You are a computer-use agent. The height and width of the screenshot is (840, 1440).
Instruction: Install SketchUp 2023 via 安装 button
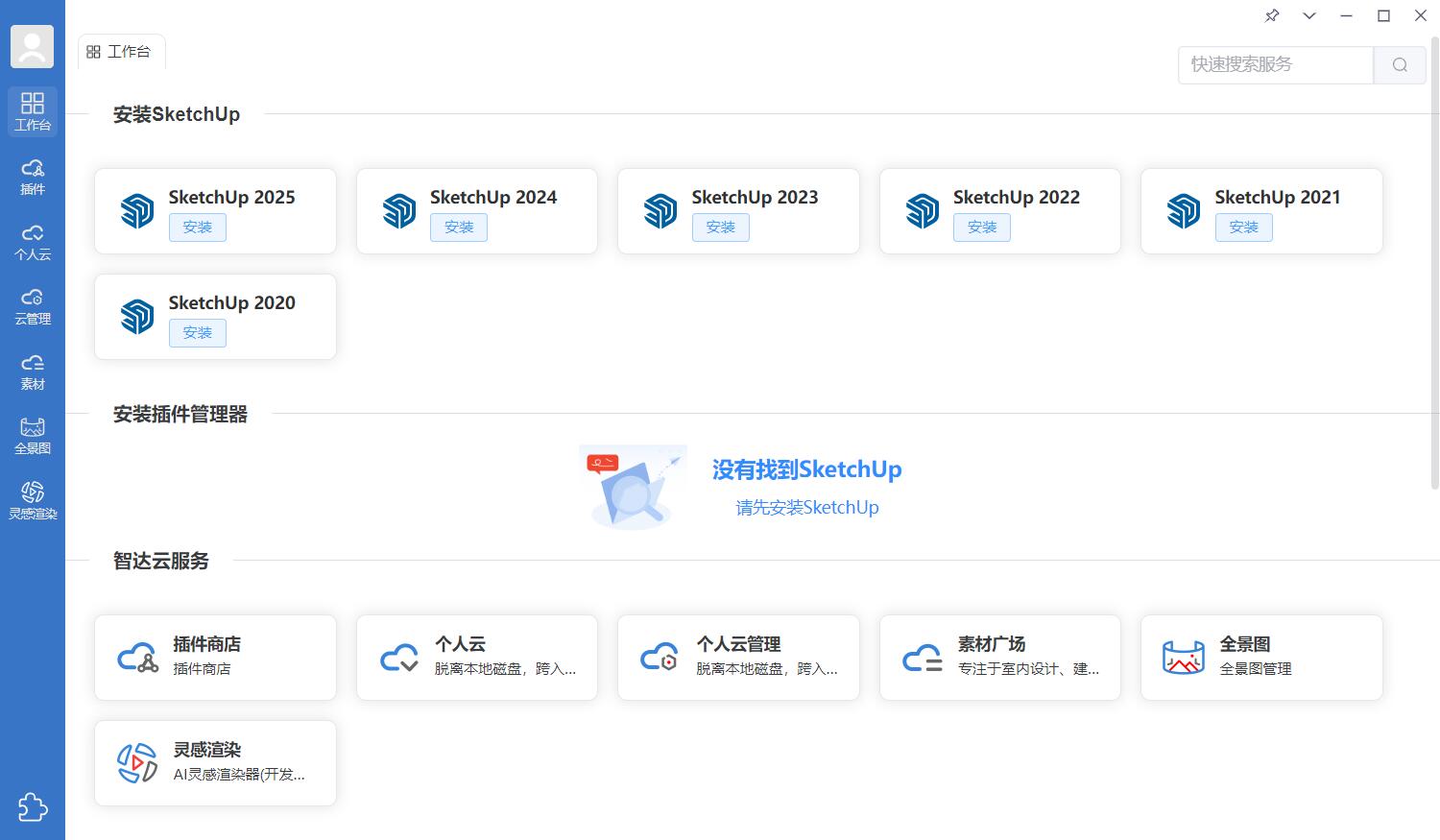(721, 228)
